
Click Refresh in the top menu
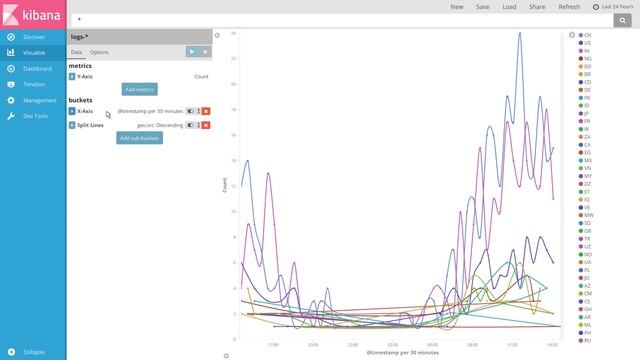[x=569, y=7]
